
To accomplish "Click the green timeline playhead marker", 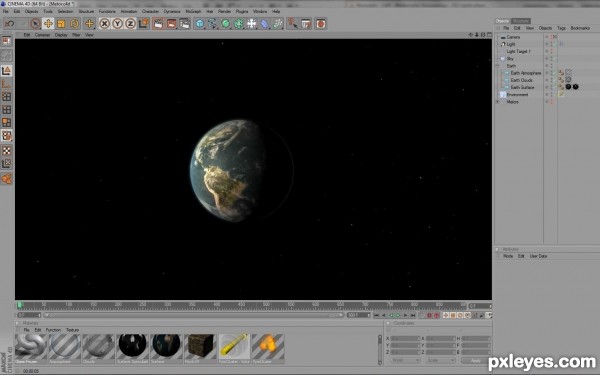I will coord(20,305).
